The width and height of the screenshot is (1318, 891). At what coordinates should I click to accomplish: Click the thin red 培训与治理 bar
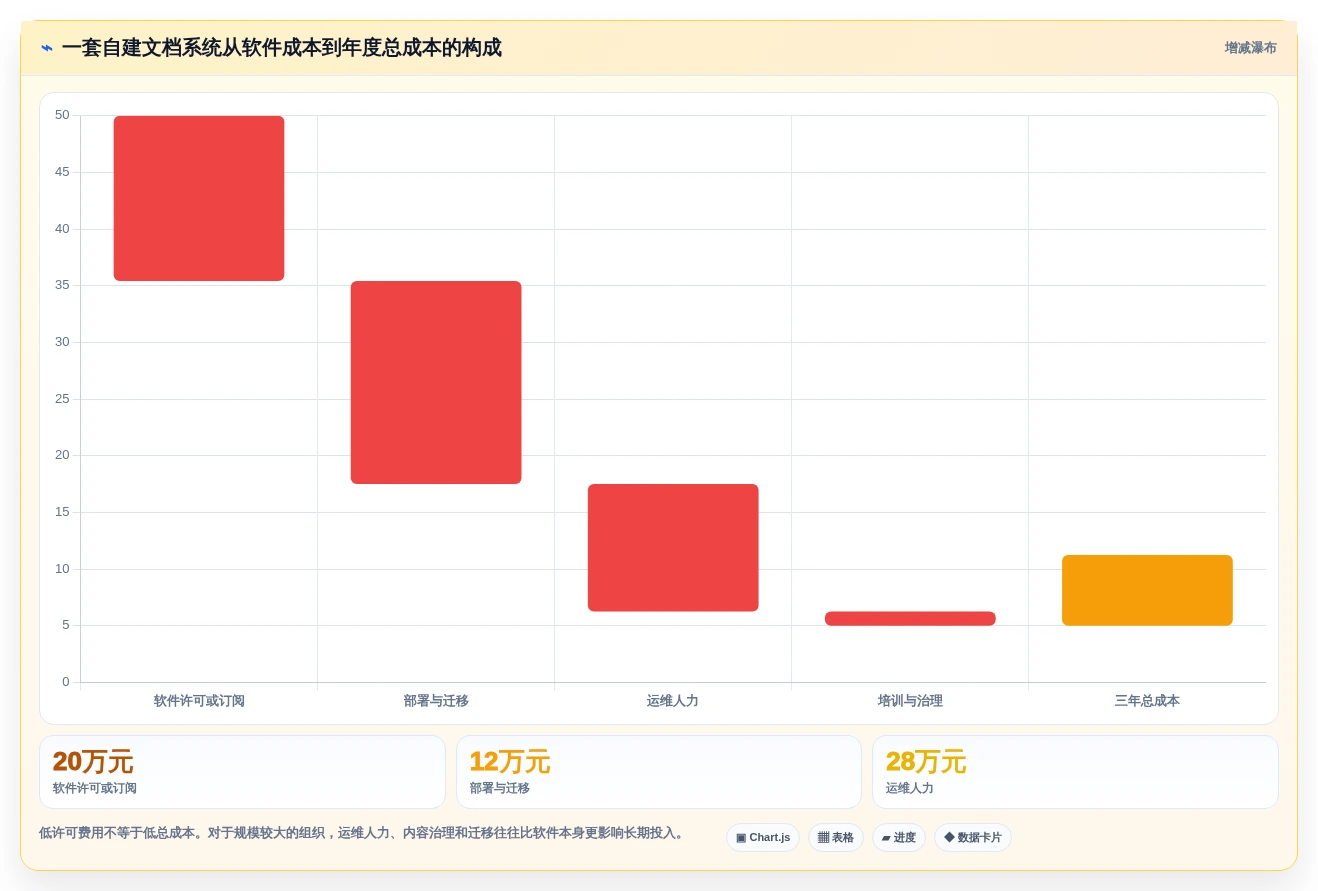click(910, 618)
